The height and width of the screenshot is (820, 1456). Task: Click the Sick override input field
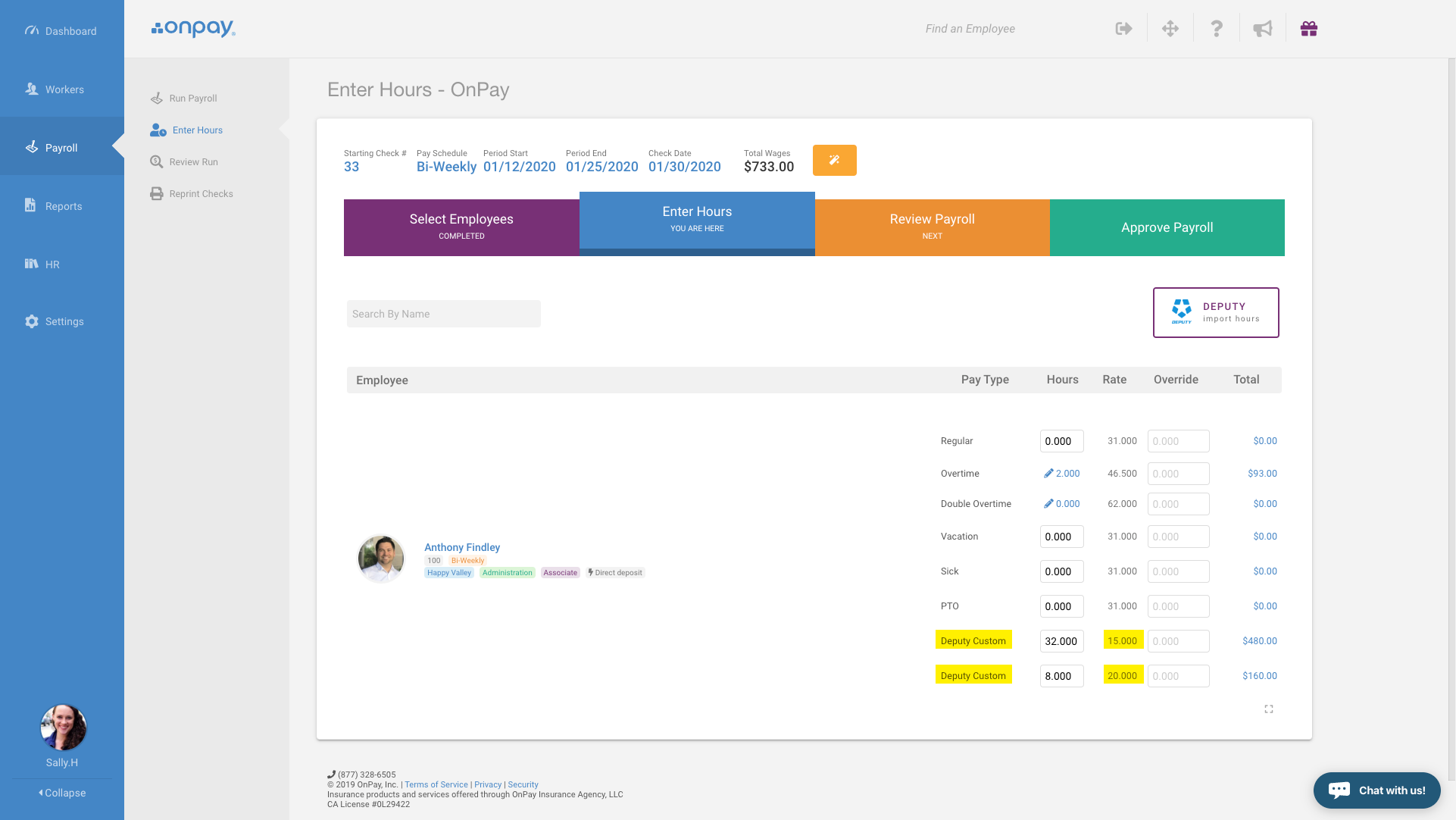[x=1179, y=571]
